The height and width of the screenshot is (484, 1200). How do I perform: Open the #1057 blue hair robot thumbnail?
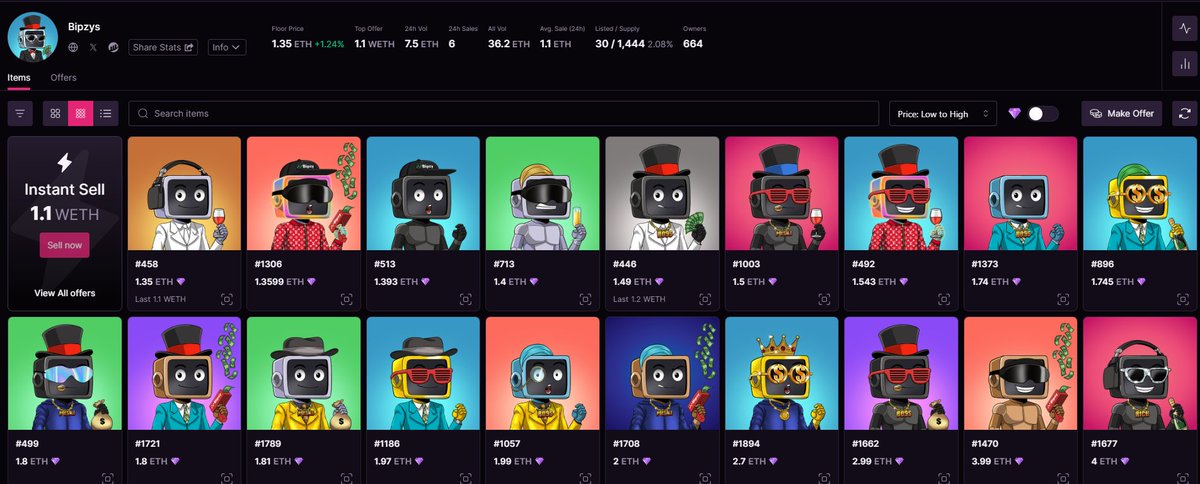[543, 373]
